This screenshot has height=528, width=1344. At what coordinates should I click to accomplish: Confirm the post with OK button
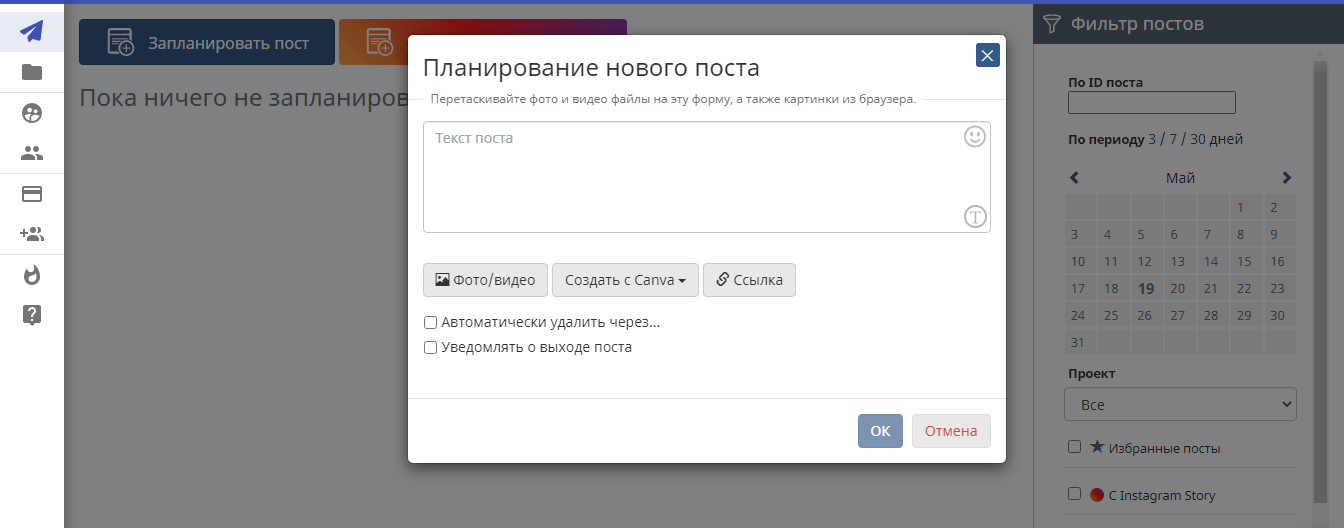[x=880, y=431]
